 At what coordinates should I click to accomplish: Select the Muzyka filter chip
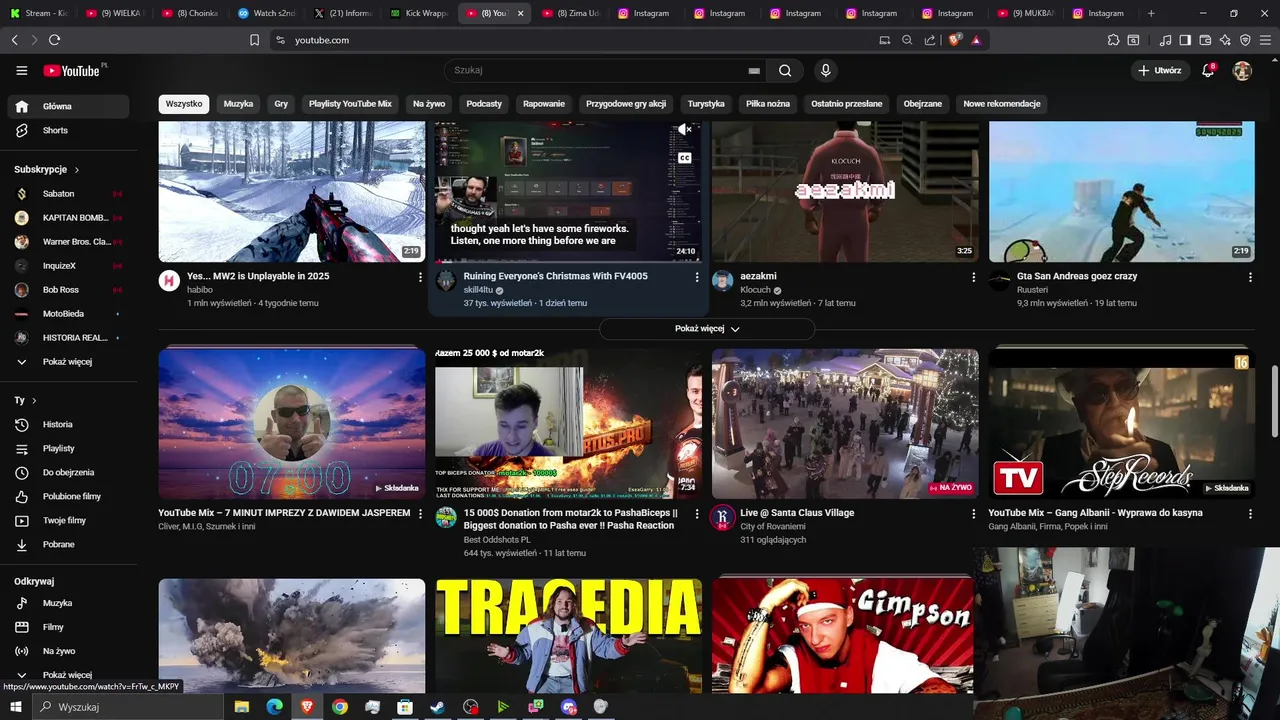[238, 104]
